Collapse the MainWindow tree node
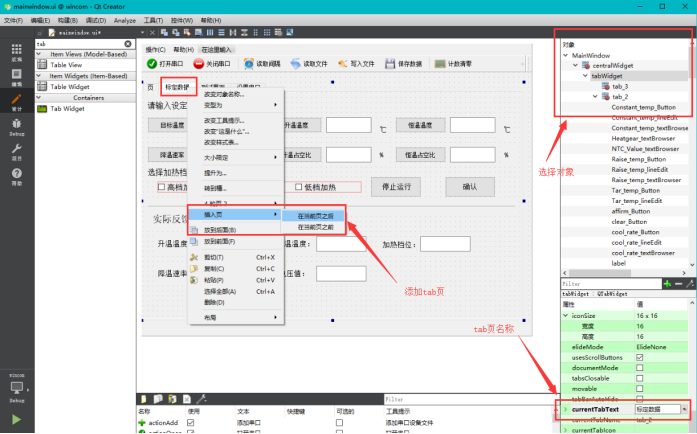Screen dimensions: 697x434 tap(565, 56)
